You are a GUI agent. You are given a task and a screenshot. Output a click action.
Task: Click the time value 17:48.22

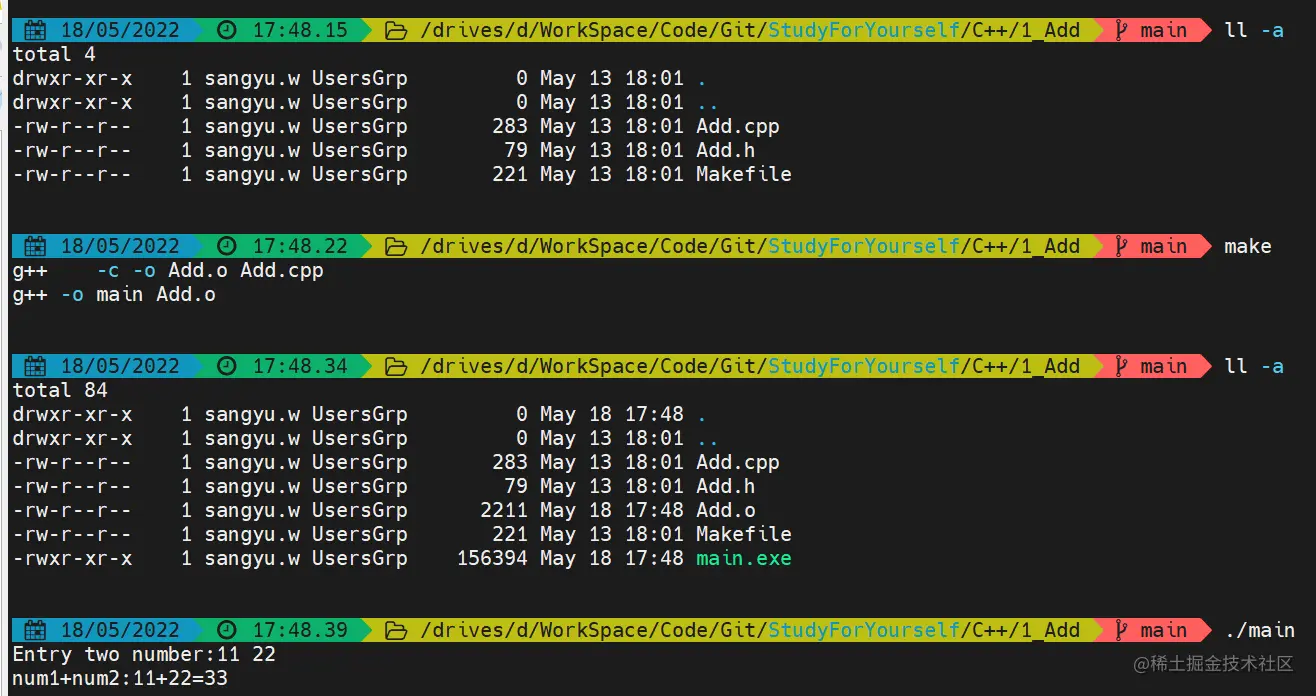point(300,246)
